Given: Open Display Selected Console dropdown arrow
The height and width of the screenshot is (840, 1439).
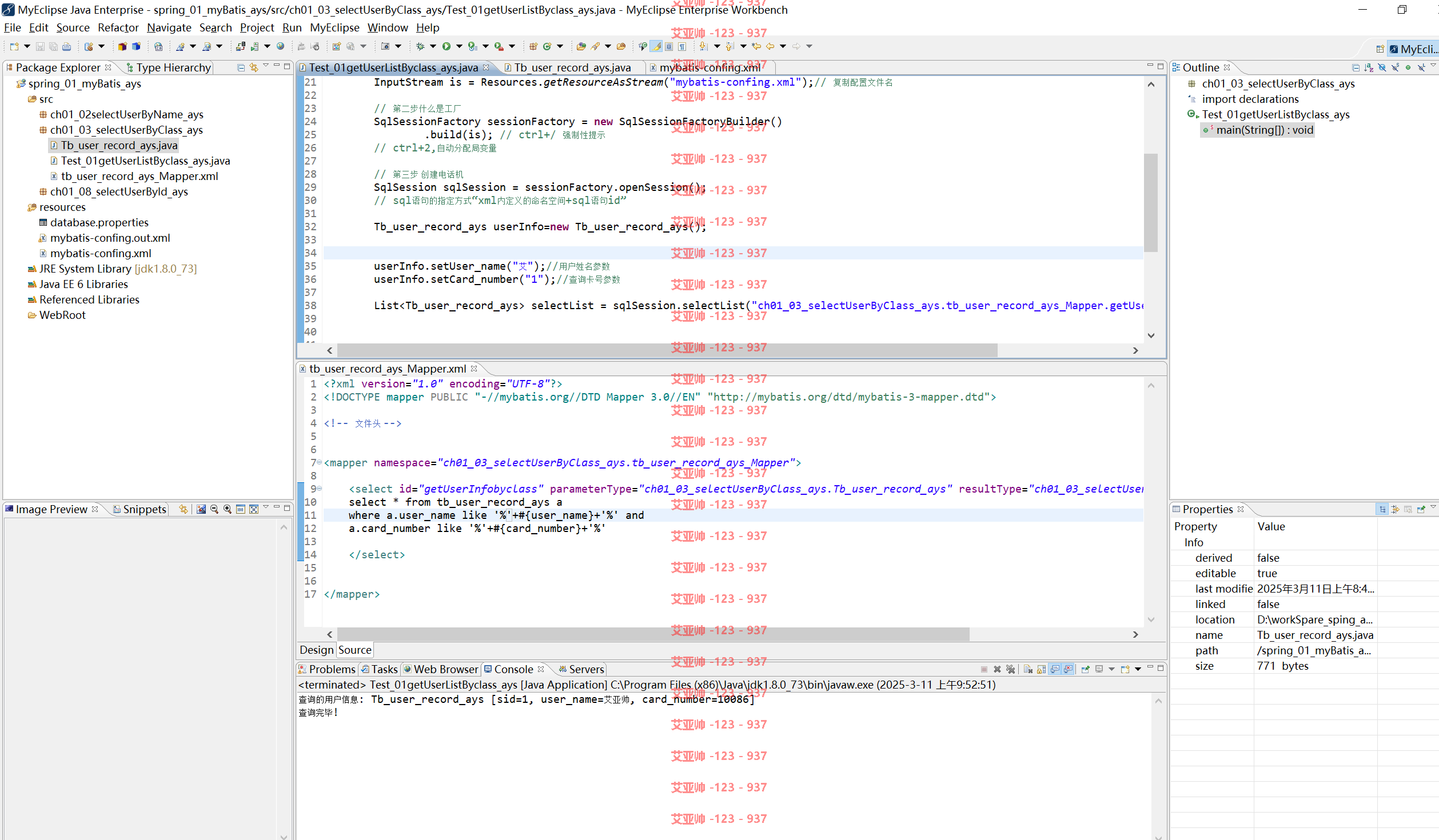Looking at the screenshot, I should pyautogui.click(x=1111, y=669).
